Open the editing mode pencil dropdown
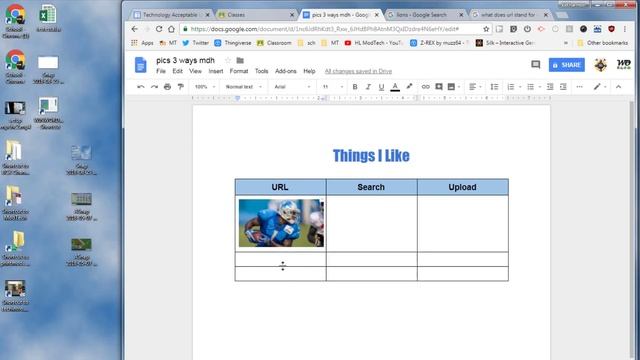640x360 pixels. point(600,87)
